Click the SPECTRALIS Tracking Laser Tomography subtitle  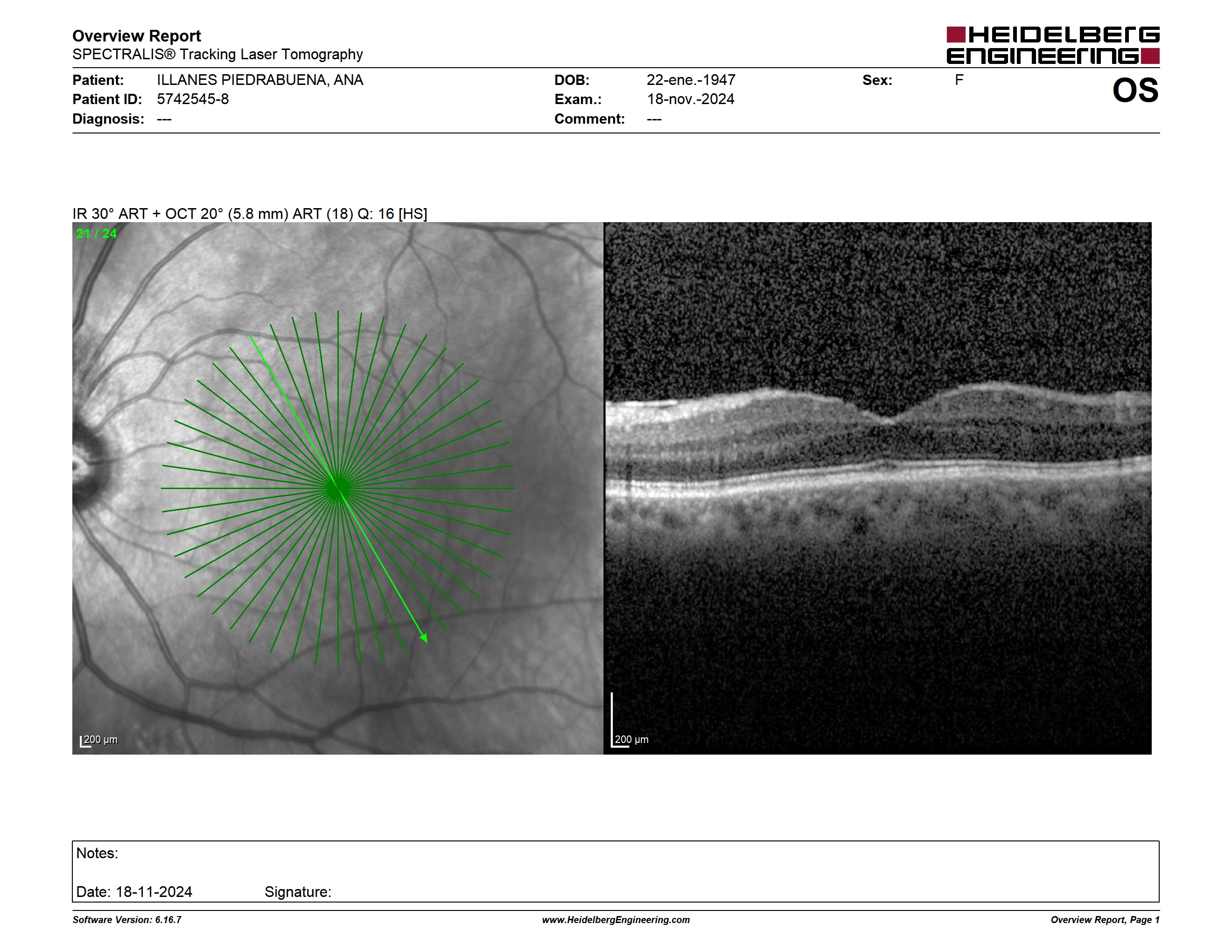point(217,54)
